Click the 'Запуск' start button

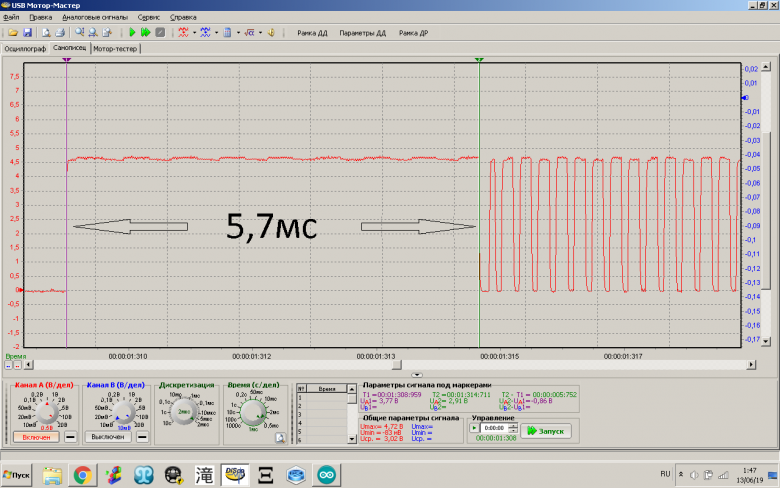pyautogui.click(x=545, y=430)
